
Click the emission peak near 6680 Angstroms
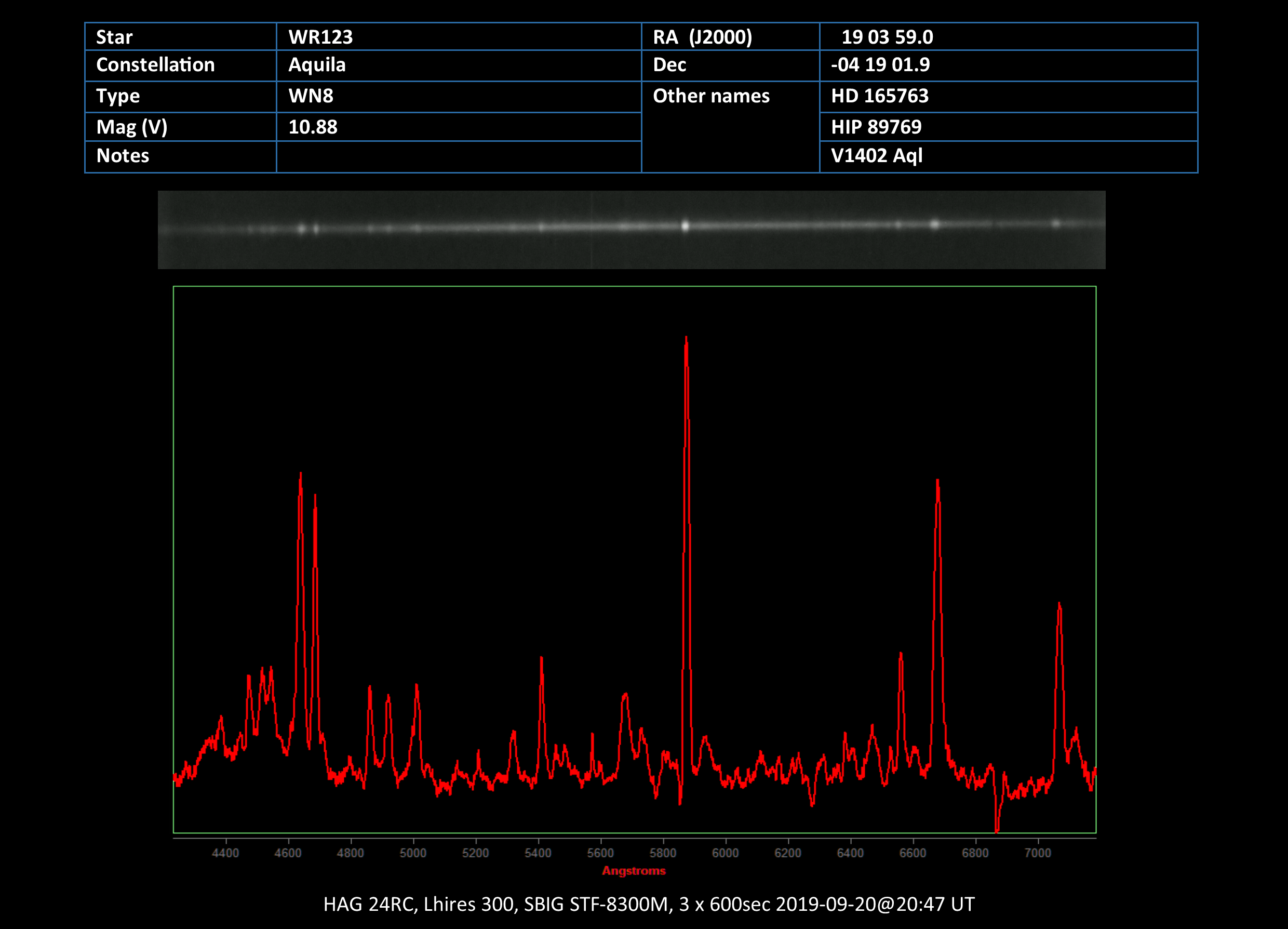(937, 484)
